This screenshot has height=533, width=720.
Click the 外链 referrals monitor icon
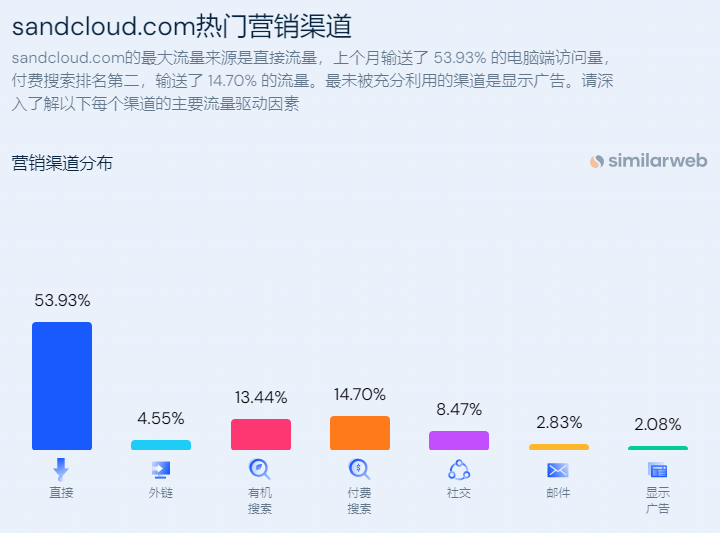point(161,470)
